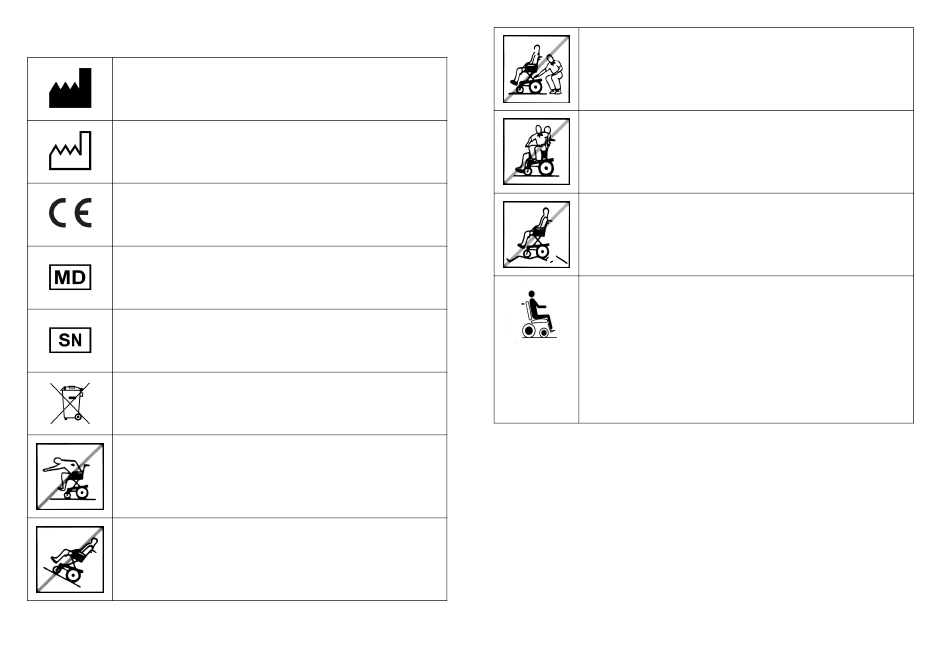Click the empty cell beside the person-pushing-wheelchair pictogram

pos(746,69)
